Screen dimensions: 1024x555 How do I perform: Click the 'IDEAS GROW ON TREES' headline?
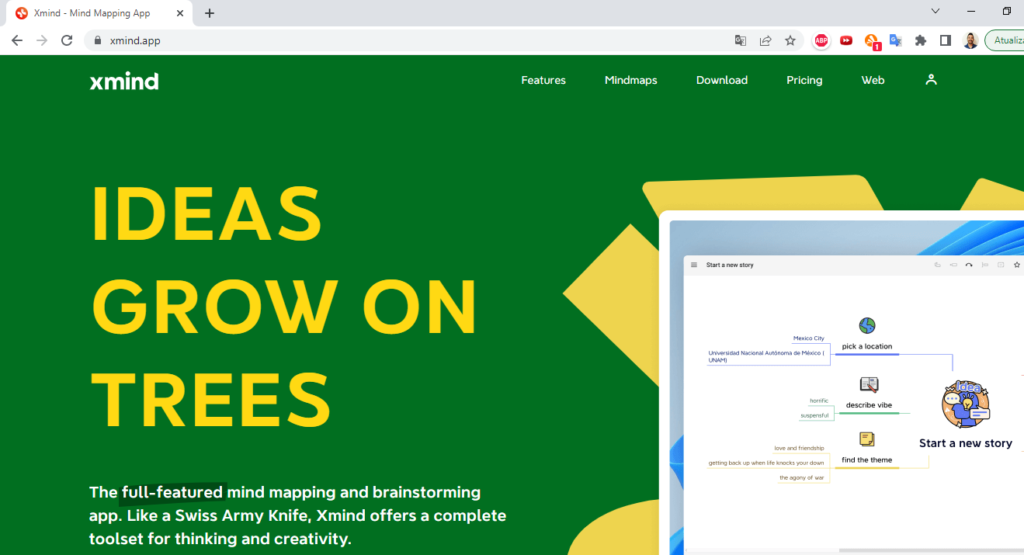(x=285, y=306)
